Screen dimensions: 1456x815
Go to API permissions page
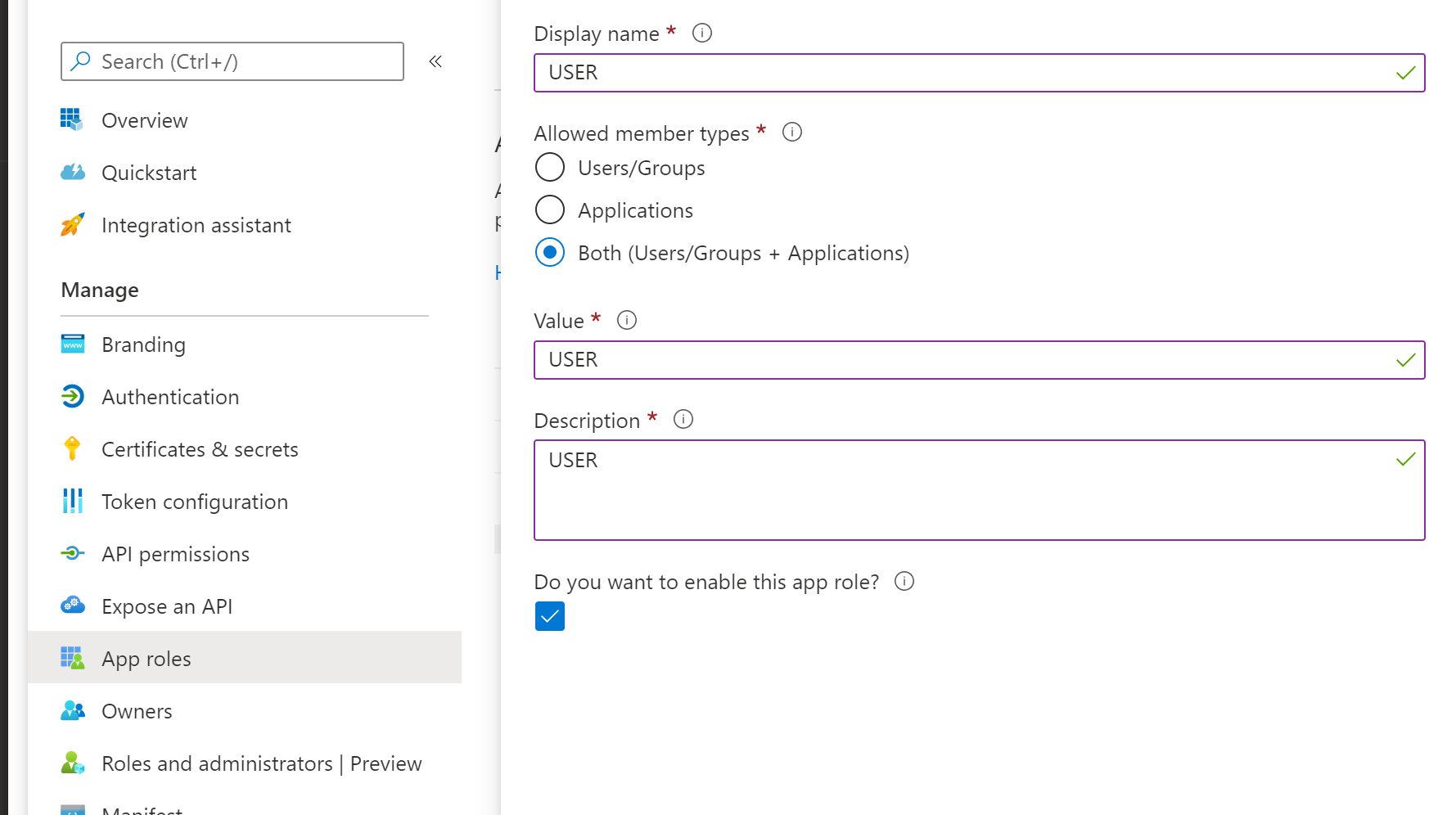coord(175,554)
